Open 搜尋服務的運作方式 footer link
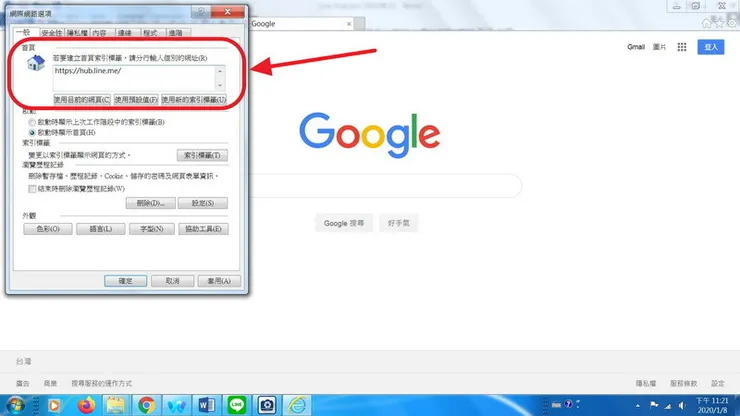The height and width of the screenshot is (416, 740). pyautogui.click(x=101, y=383)
